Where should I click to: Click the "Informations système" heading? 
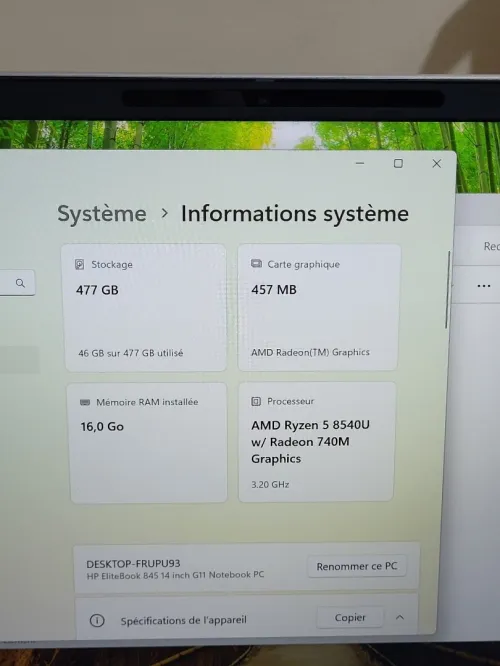pos(295,213)
